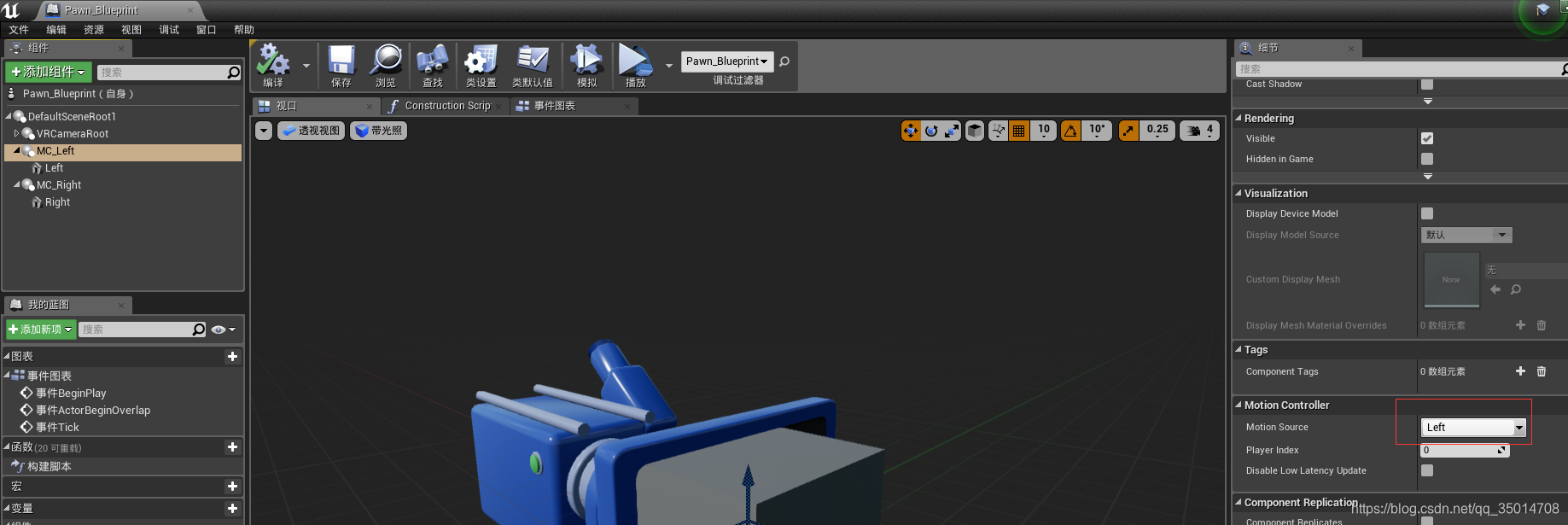Open the play options arrow next to Play
The image size is (1568, 525).
pos(668,65)
